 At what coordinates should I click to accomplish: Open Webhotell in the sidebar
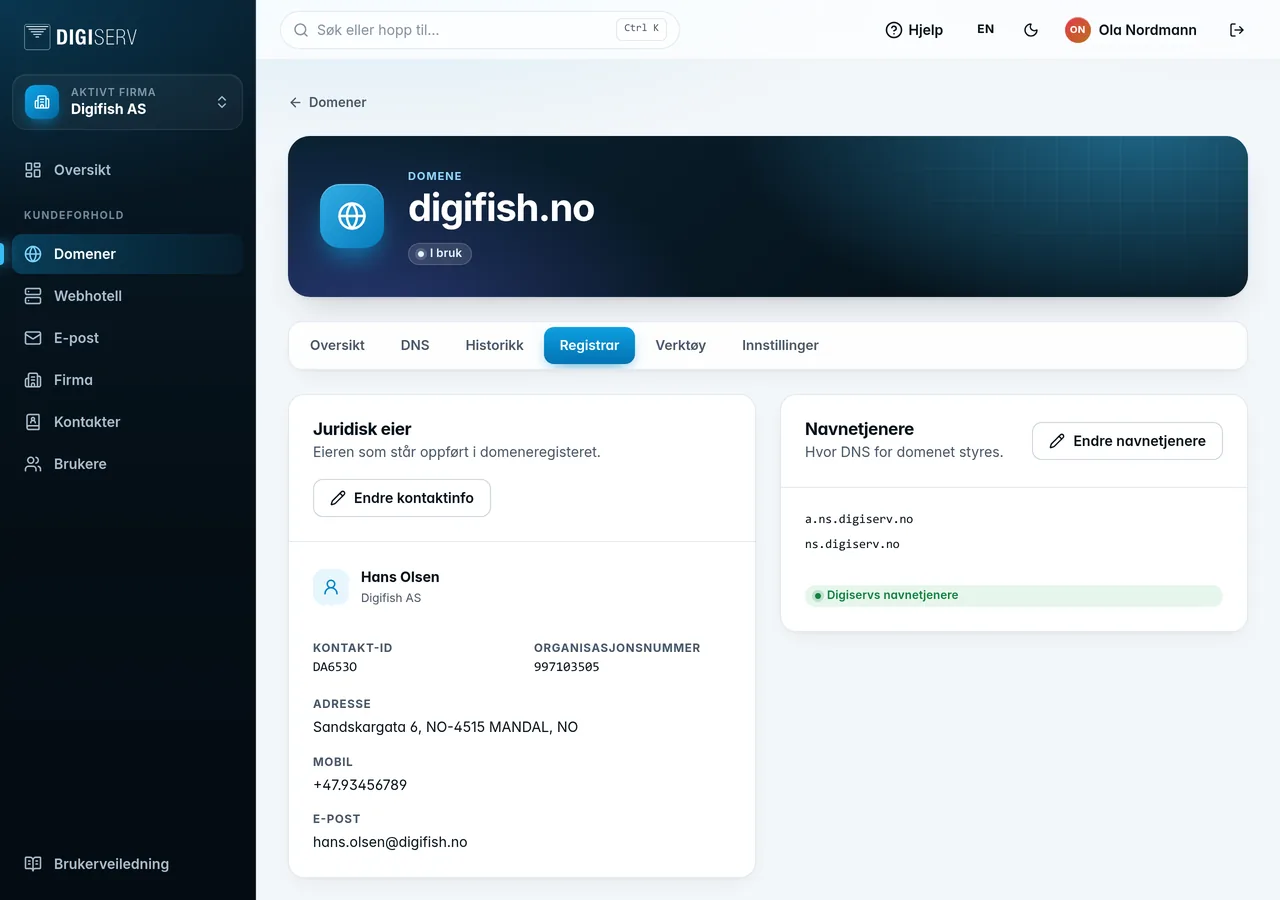click(x=127, y=296)
